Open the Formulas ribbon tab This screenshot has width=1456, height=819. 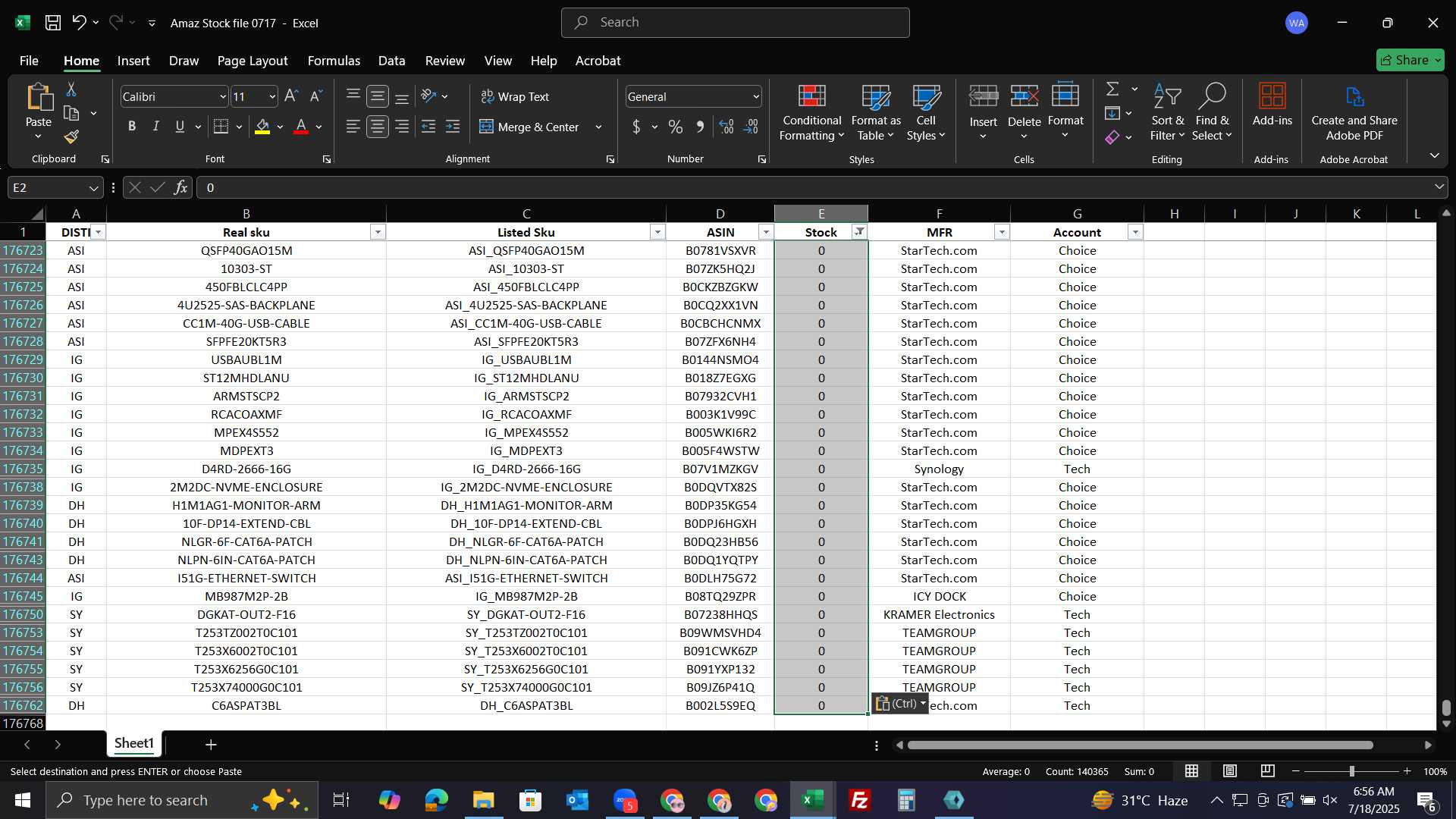334,61
